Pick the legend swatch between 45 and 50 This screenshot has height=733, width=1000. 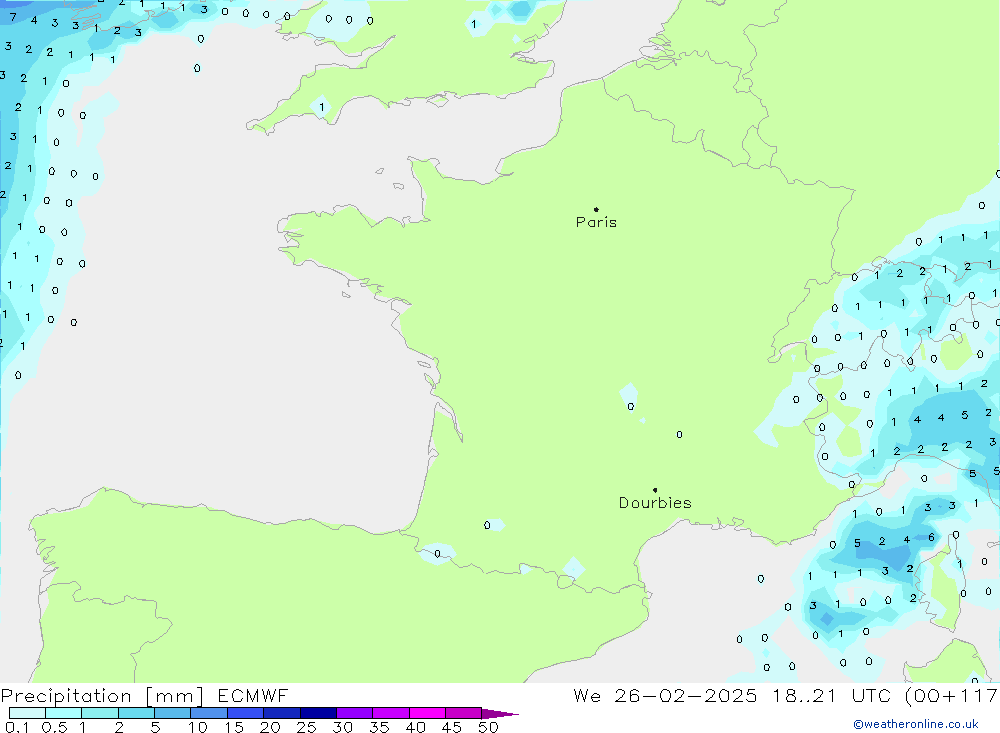click(x=463, y=713)
